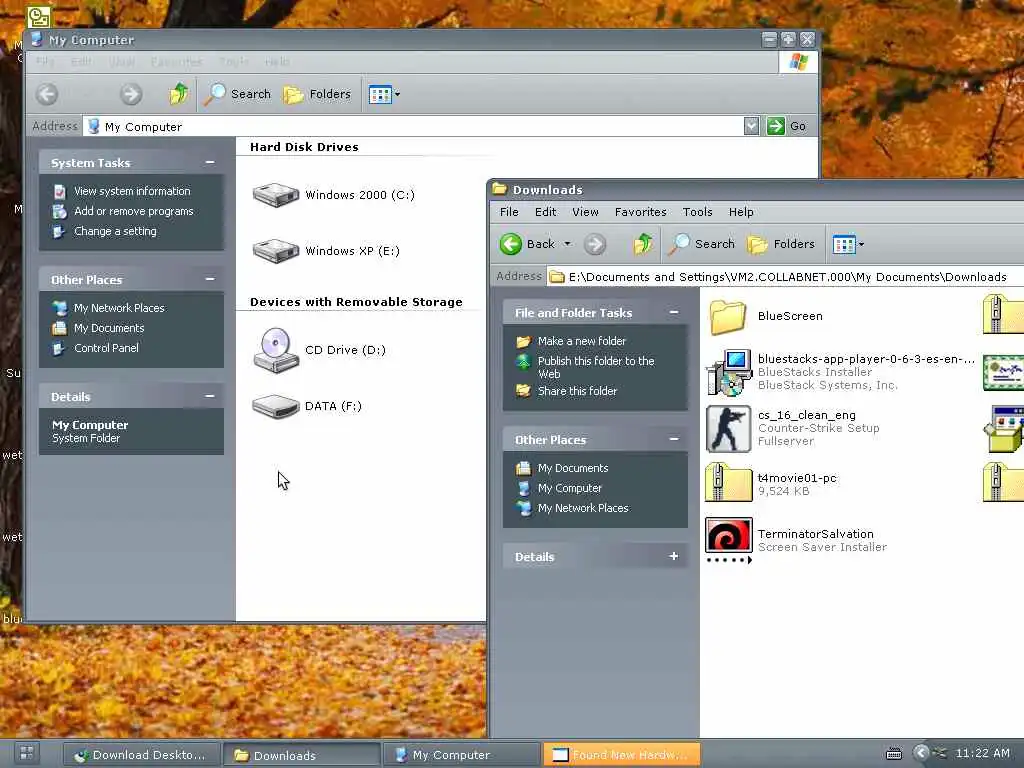Image resolution: width=1024 pixels, height=768 pixels.
Task: Collapse Details panel in My Computer
Action: click(x=210, y=396)
